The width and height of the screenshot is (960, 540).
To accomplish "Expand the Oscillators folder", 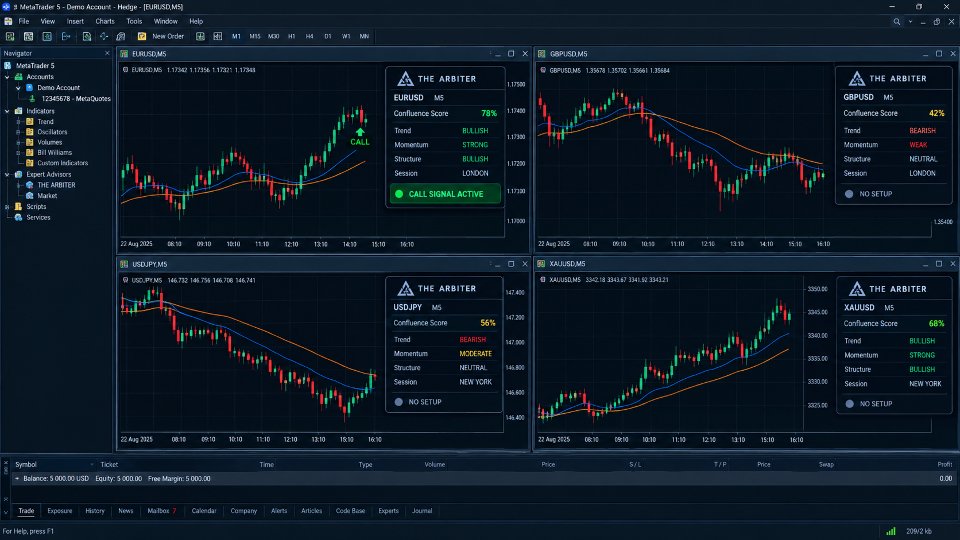I will click(x=18, y=132).
